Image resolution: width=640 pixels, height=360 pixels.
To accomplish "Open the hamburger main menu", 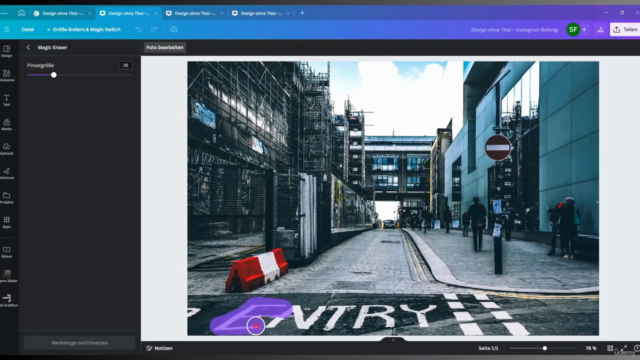I will (7, 29).
